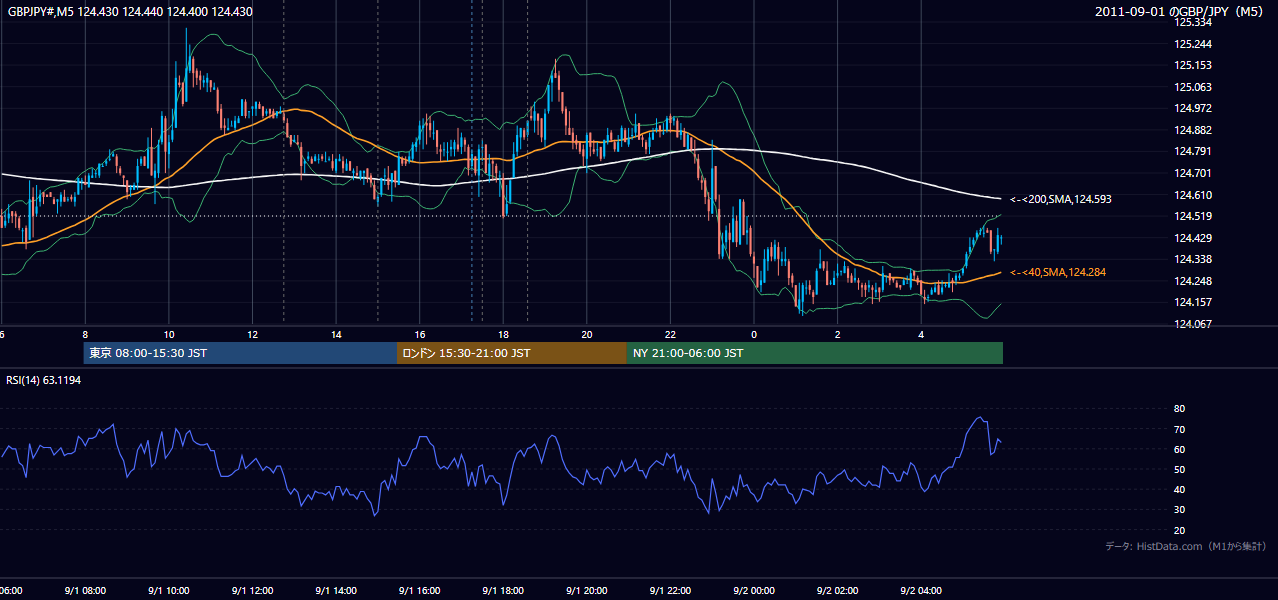Select the 東京 08:00-15:30 JST session bar
Screen dimensions: 1278x600
click(240, 353)
